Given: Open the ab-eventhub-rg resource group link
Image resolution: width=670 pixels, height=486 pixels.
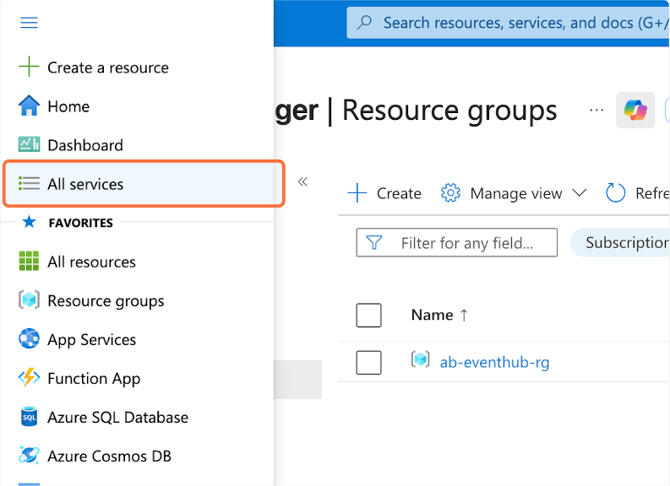Looking at the screenshot, I should 494,362.
